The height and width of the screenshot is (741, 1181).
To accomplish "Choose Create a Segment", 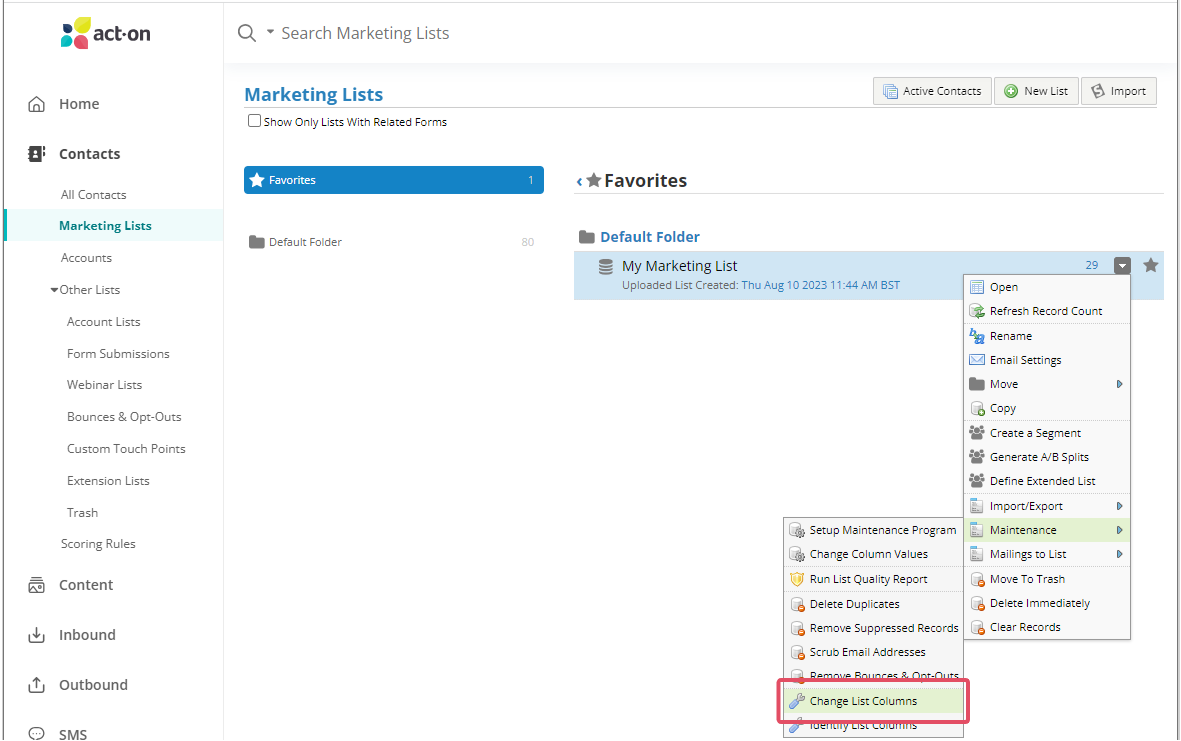I will click(x=1047, y=433).
